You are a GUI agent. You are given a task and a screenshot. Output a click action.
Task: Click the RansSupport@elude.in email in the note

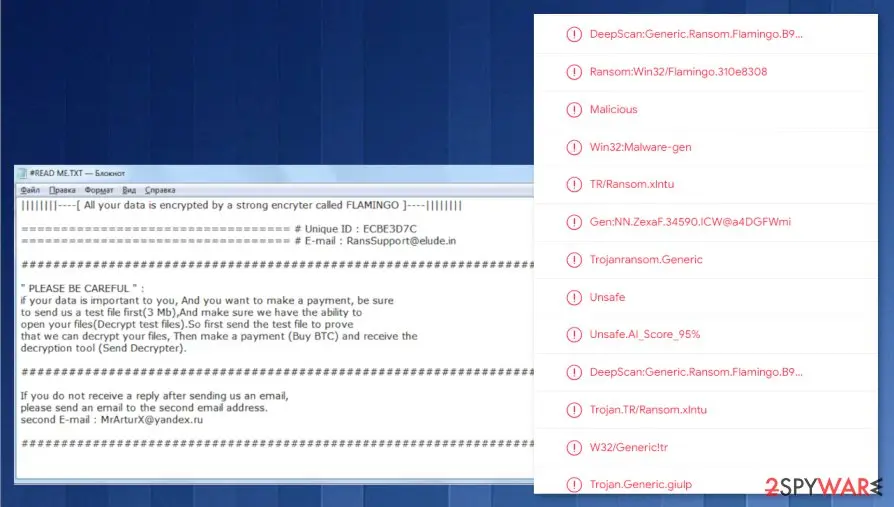tap(401, 241)
